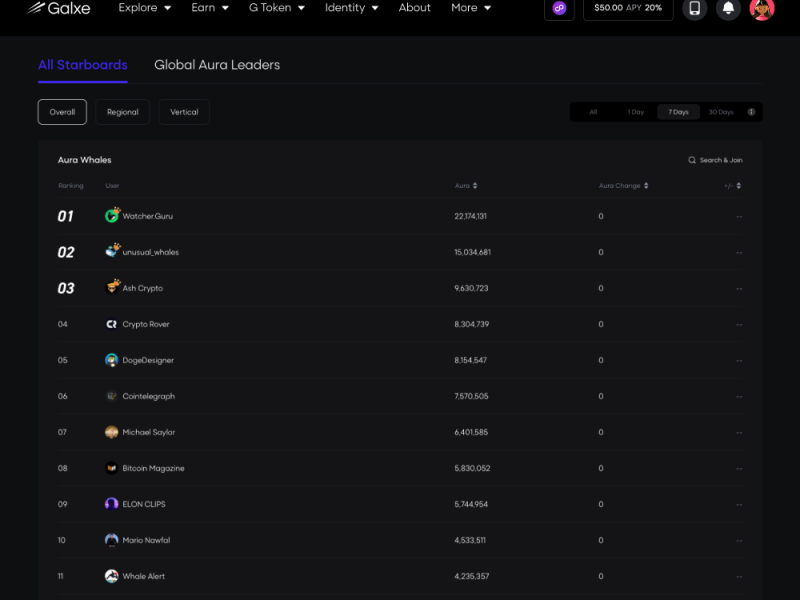Click the ranking number 03
The width and height of the screenshot is (800, 600).
click(x=66, y=288)
